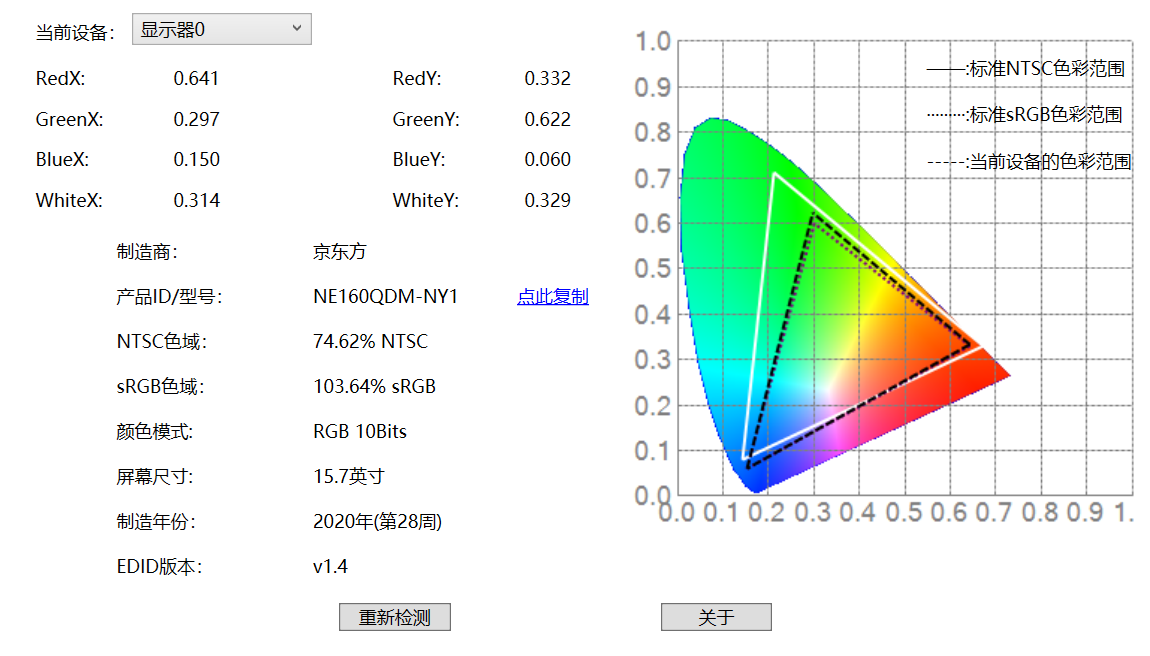Click the RedX value 0.641

click(196, 76)
